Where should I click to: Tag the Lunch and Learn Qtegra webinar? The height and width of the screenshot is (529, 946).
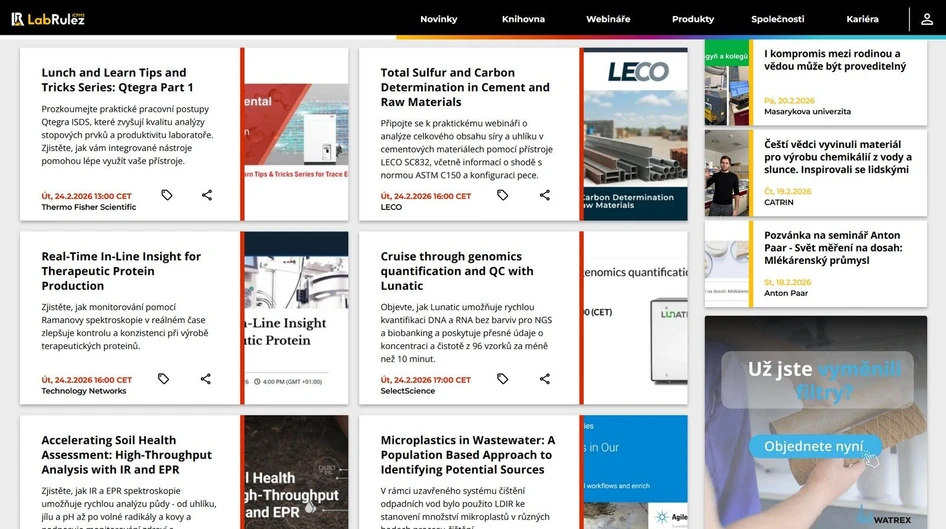167,195
